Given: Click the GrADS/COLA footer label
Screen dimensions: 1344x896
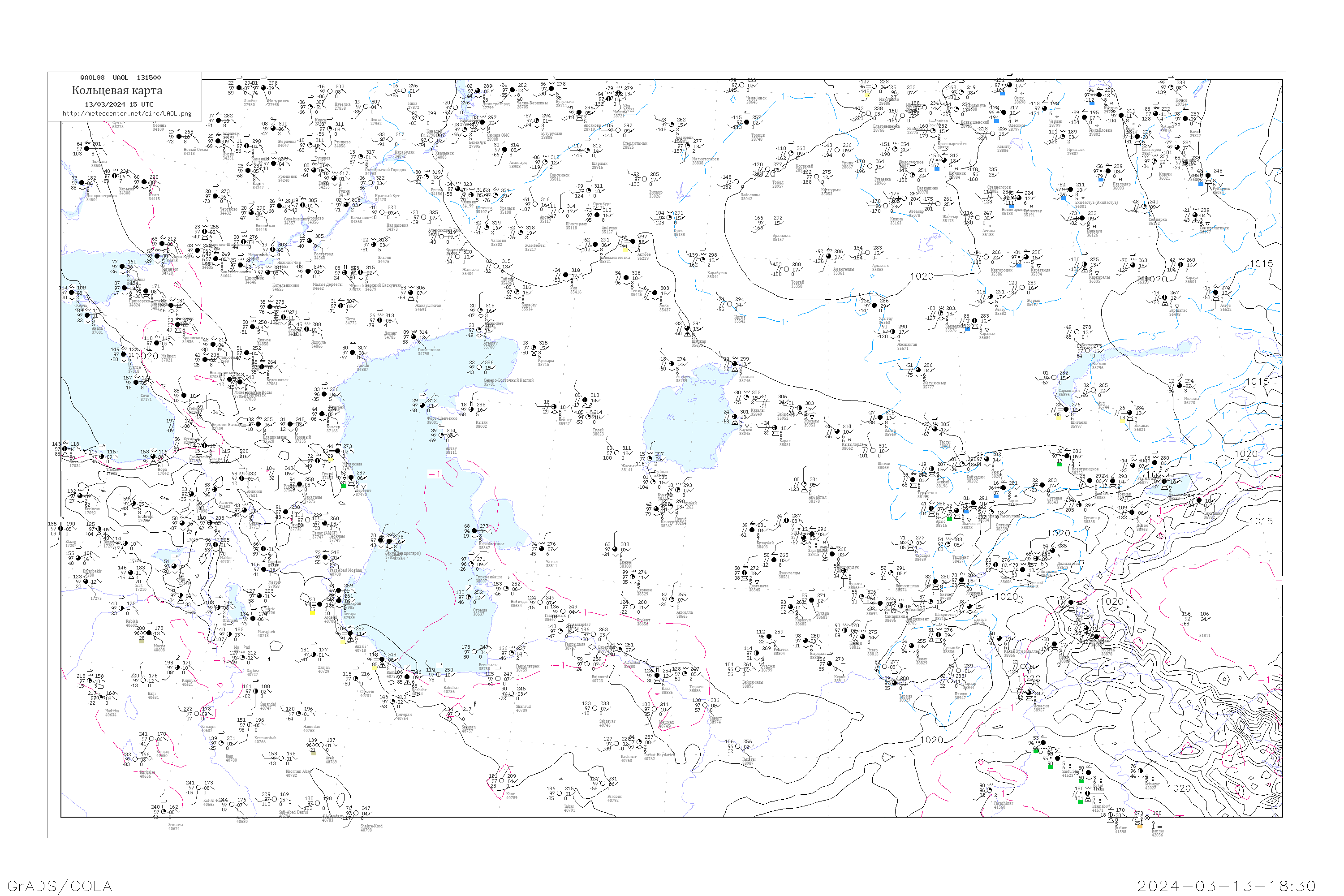Looking at the screenshot, I should [60, 886].
